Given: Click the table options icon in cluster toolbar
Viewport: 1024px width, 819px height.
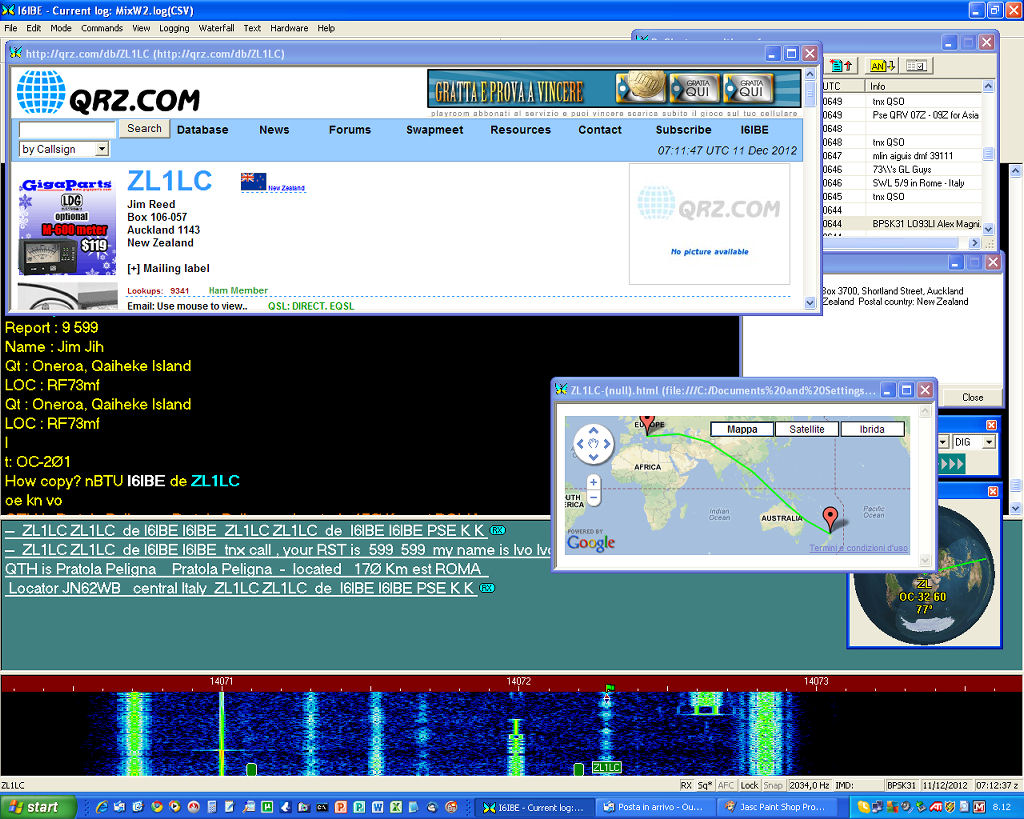Looking at the screenshot, I should pos(916,66).
